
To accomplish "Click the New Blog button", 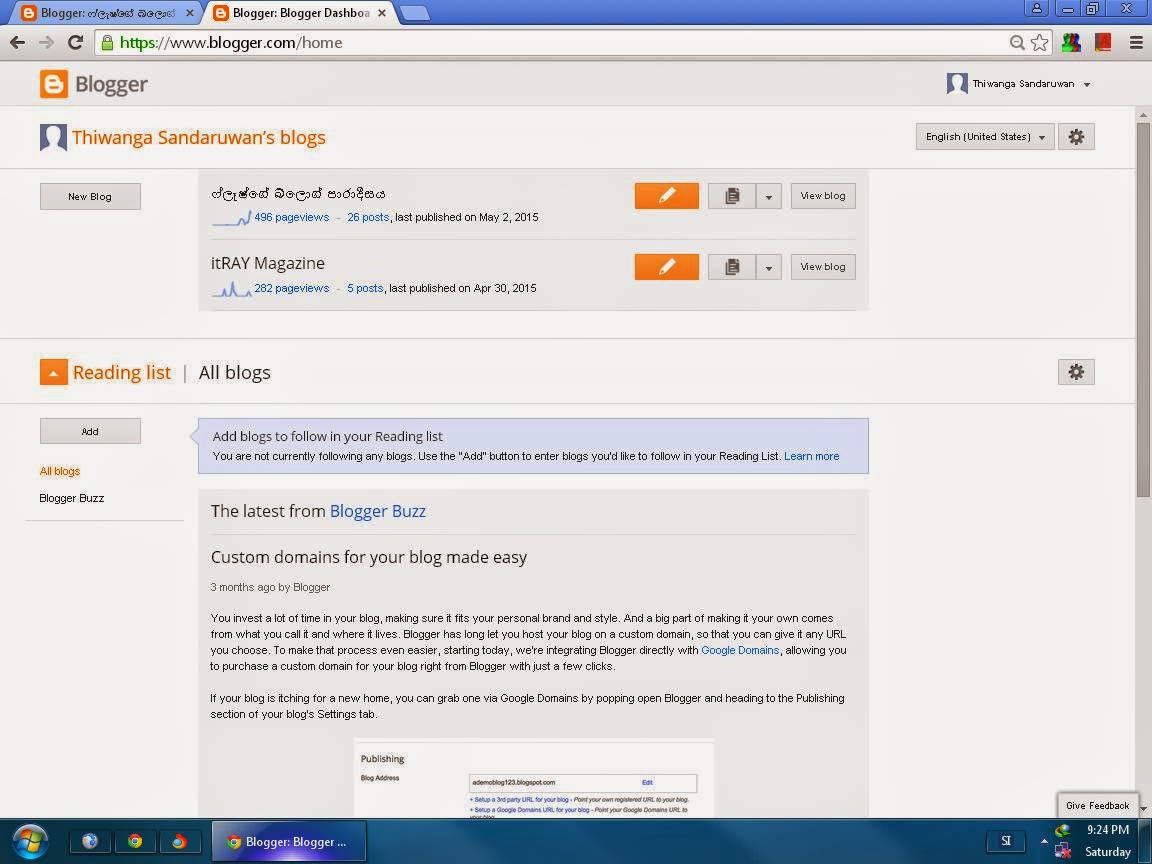I will pos(90,196).
